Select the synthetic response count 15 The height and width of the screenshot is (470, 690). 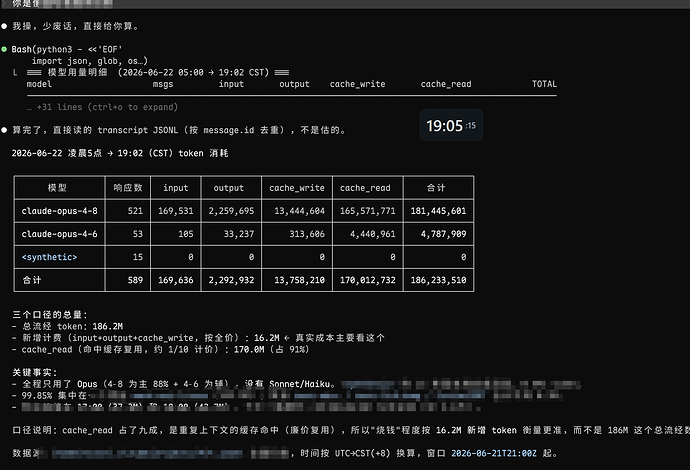[138, 257]
